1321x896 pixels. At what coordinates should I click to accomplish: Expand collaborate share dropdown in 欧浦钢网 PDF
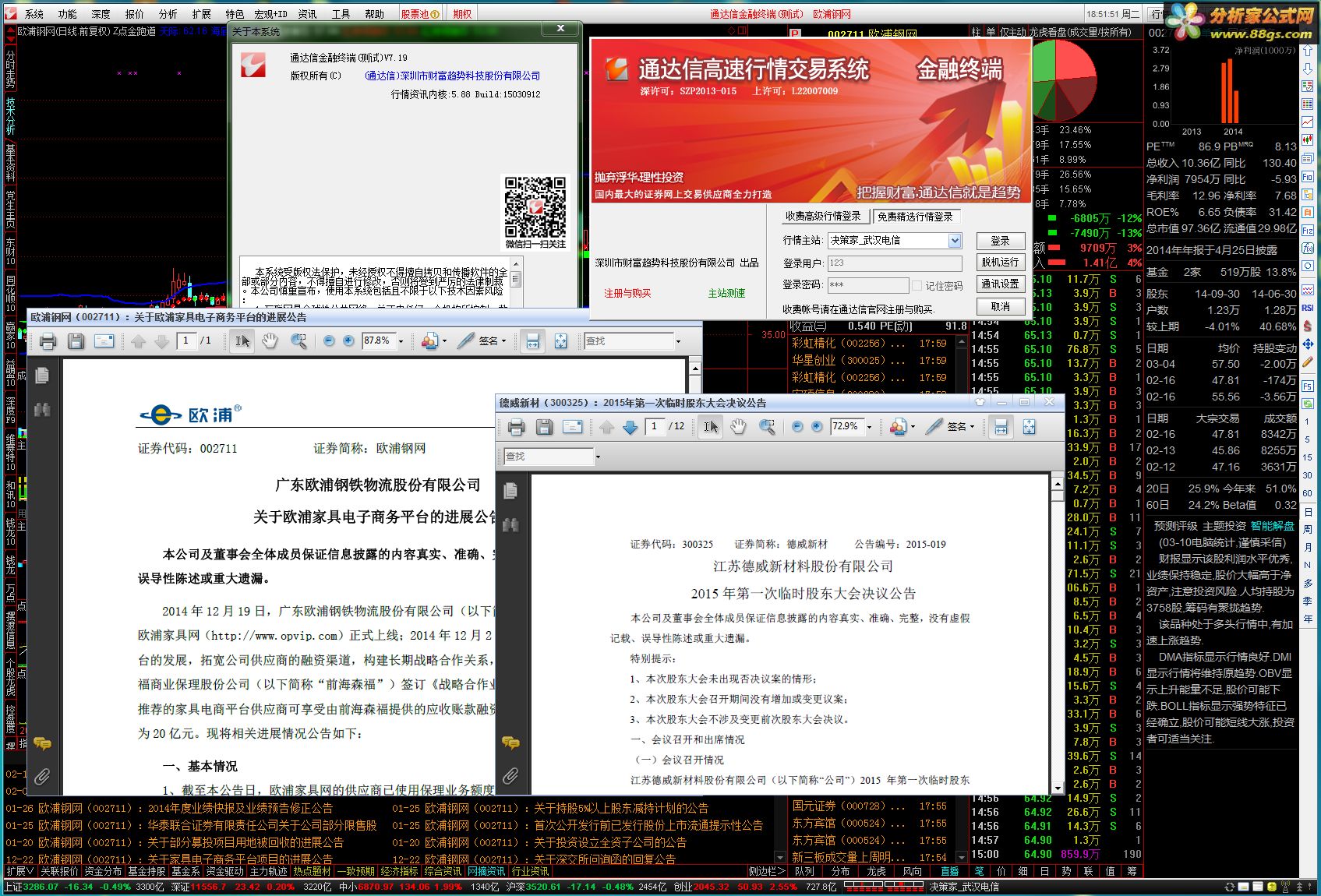tap(444, 341)
